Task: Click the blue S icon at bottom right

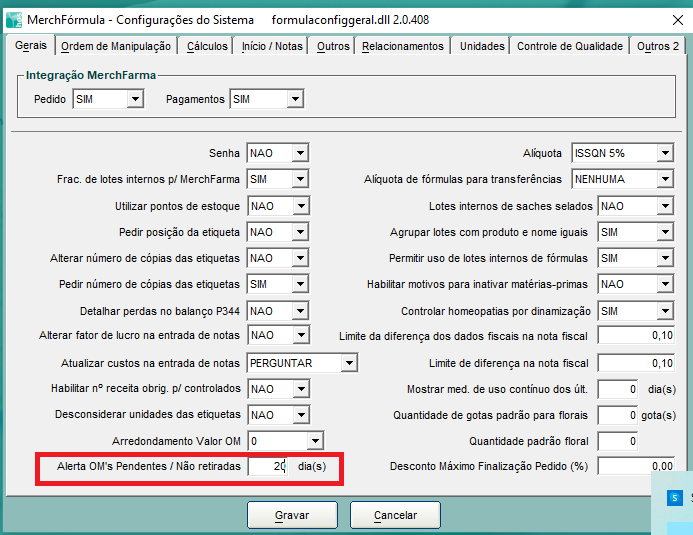Action: pos(676,497)
